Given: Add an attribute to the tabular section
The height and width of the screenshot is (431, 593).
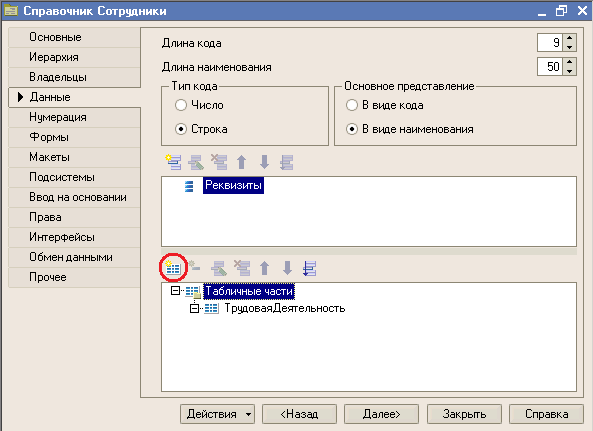Looking at the screenshot, I should (x=194, y=267).
